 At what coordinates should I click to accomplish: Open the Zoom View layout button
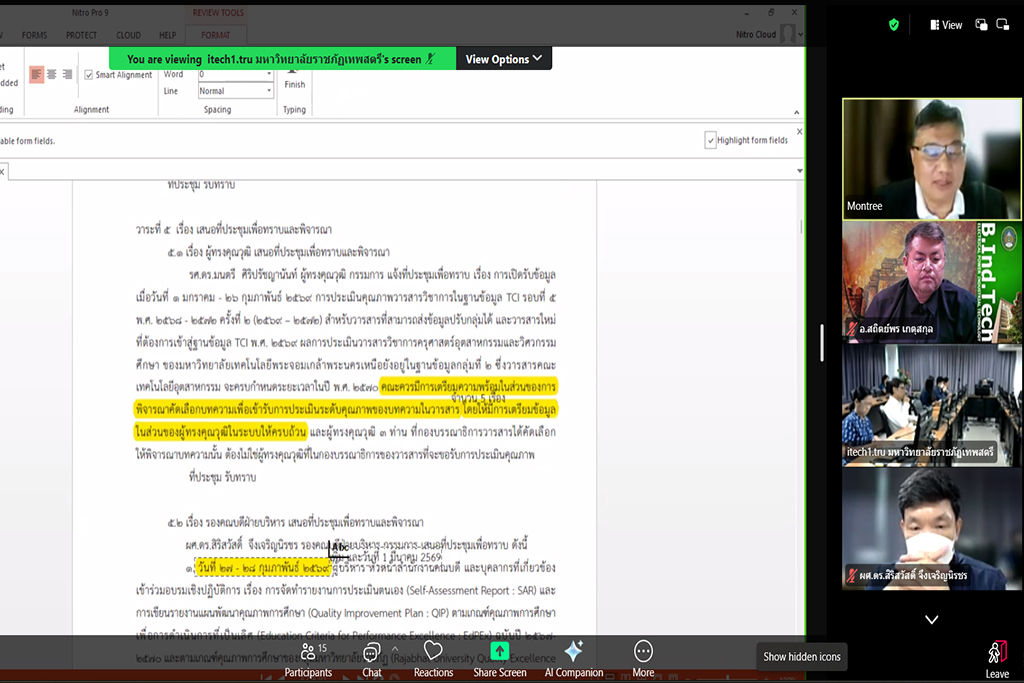946,25
